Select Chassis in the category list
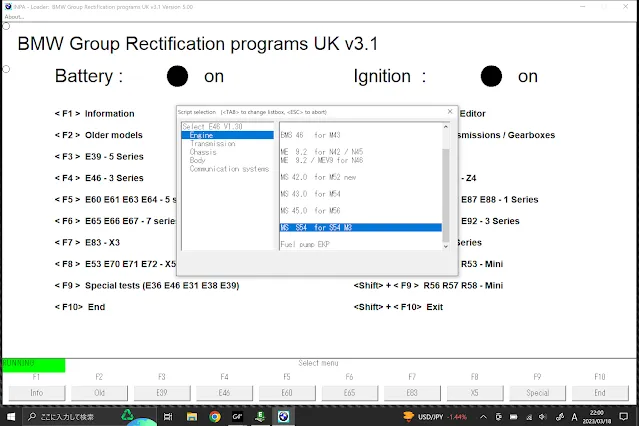This screenshot has width=639, height=426. (203, 152)
